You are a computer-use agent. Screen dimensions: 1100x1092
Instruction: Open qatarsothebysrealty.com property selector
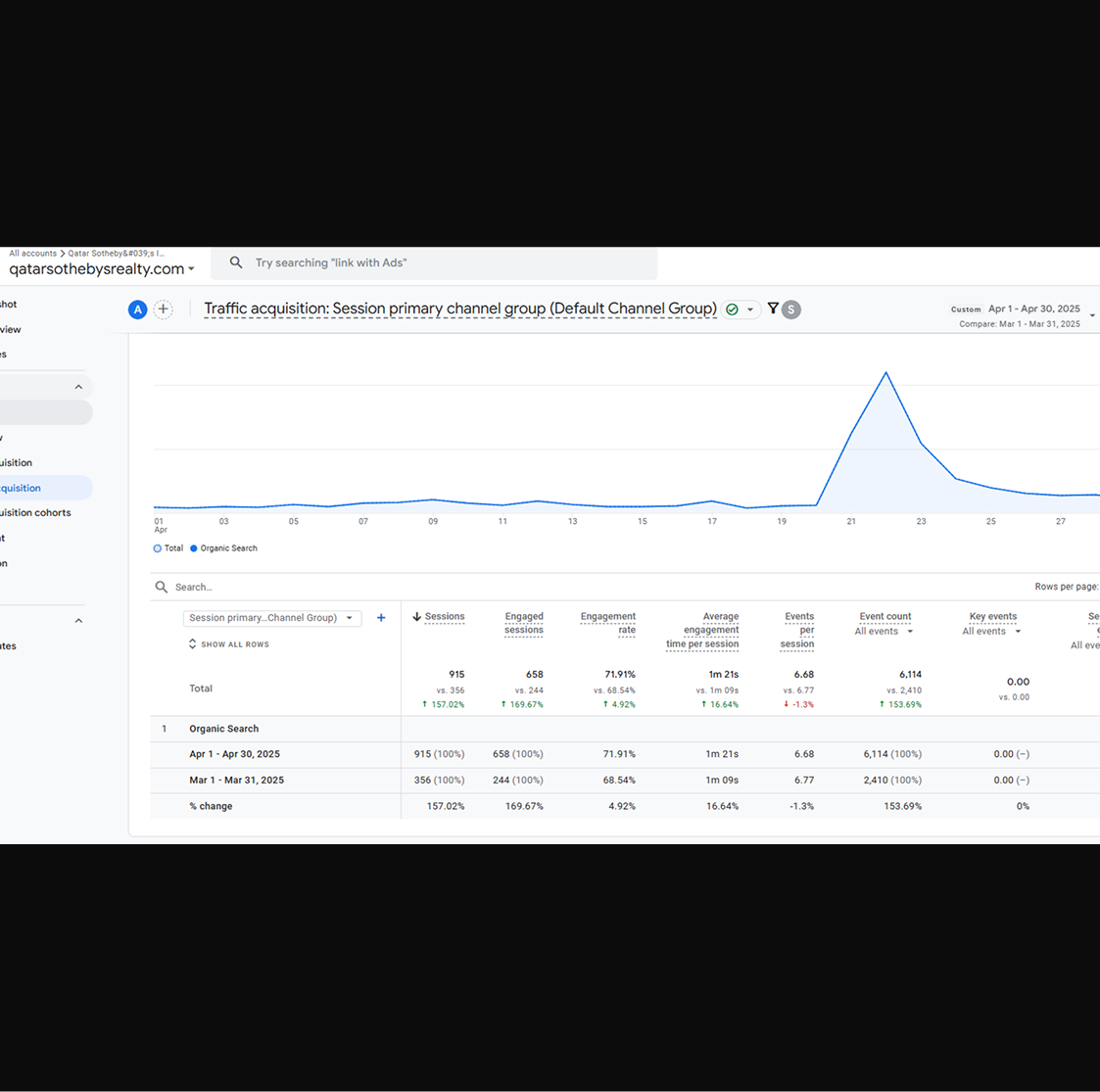click(102, 269)
